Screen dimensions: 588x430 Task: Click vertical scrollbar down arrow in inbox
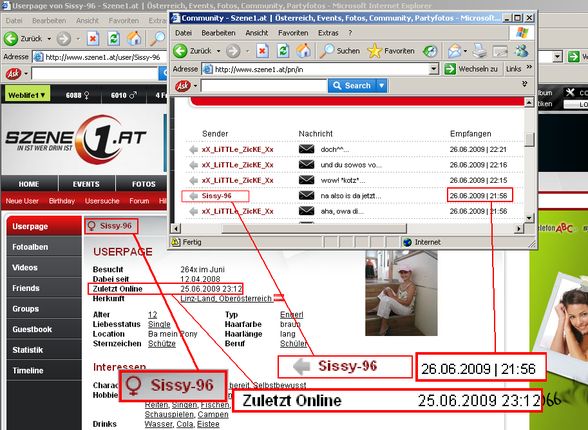tap(528, 218)
